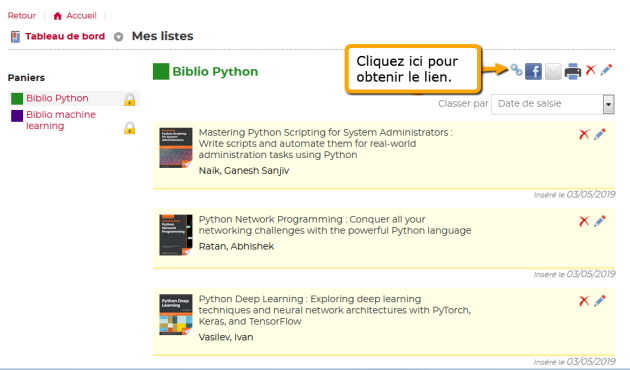Remove Python Network Programming entry
The height and width of the screenshot is (370, 630).
click(x=584, y=221)
